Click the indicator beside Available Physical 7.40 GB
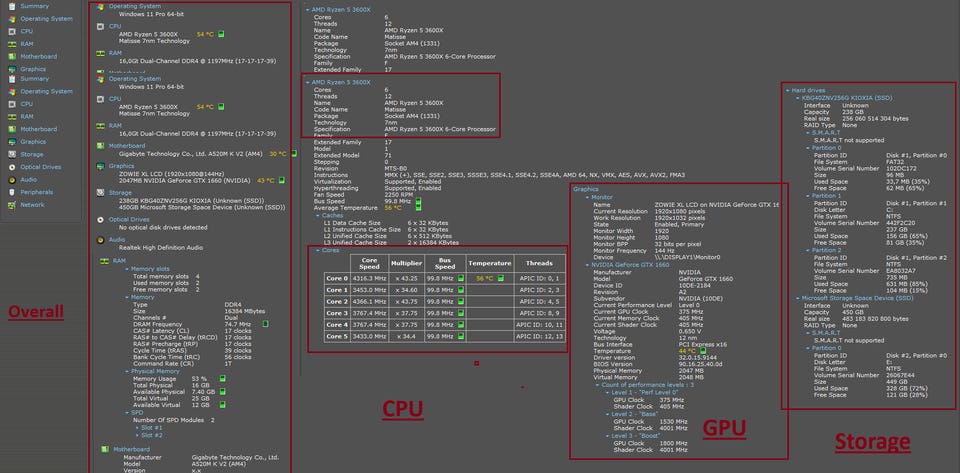 (x=222, y=392)
